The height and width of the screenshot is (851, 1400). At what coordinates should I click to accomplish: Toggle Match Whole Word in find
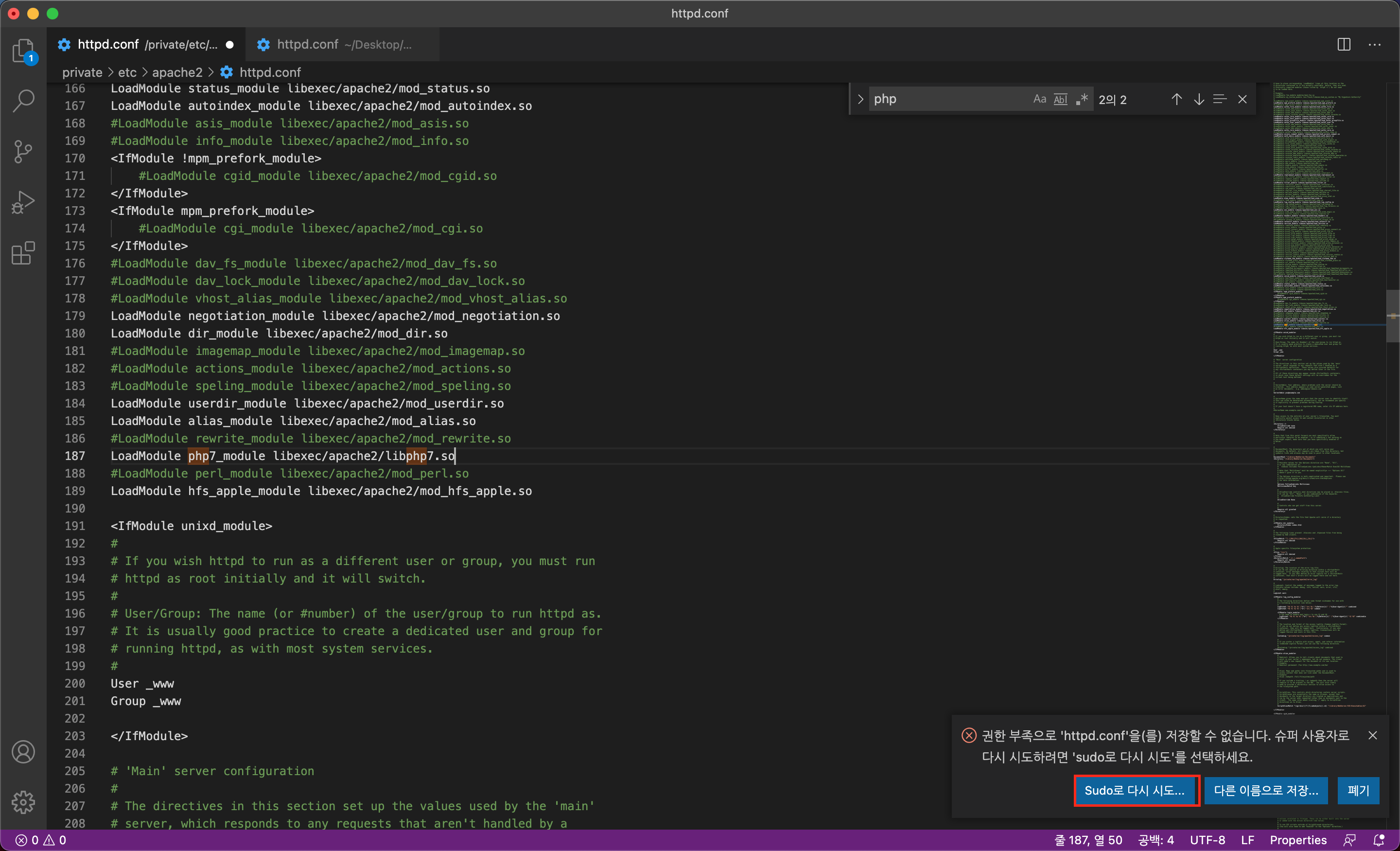1060,99
